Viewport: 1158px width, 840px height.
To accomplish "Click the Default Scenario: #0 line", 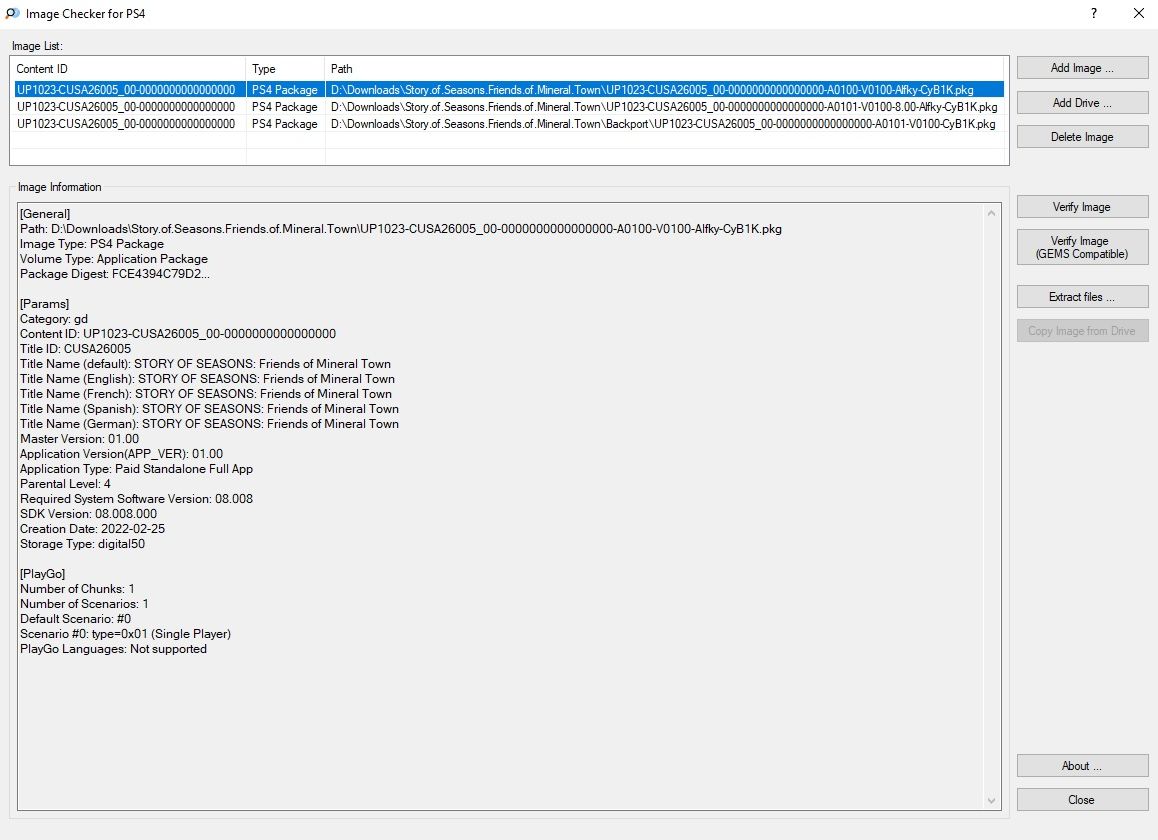I will coord(75,619).
